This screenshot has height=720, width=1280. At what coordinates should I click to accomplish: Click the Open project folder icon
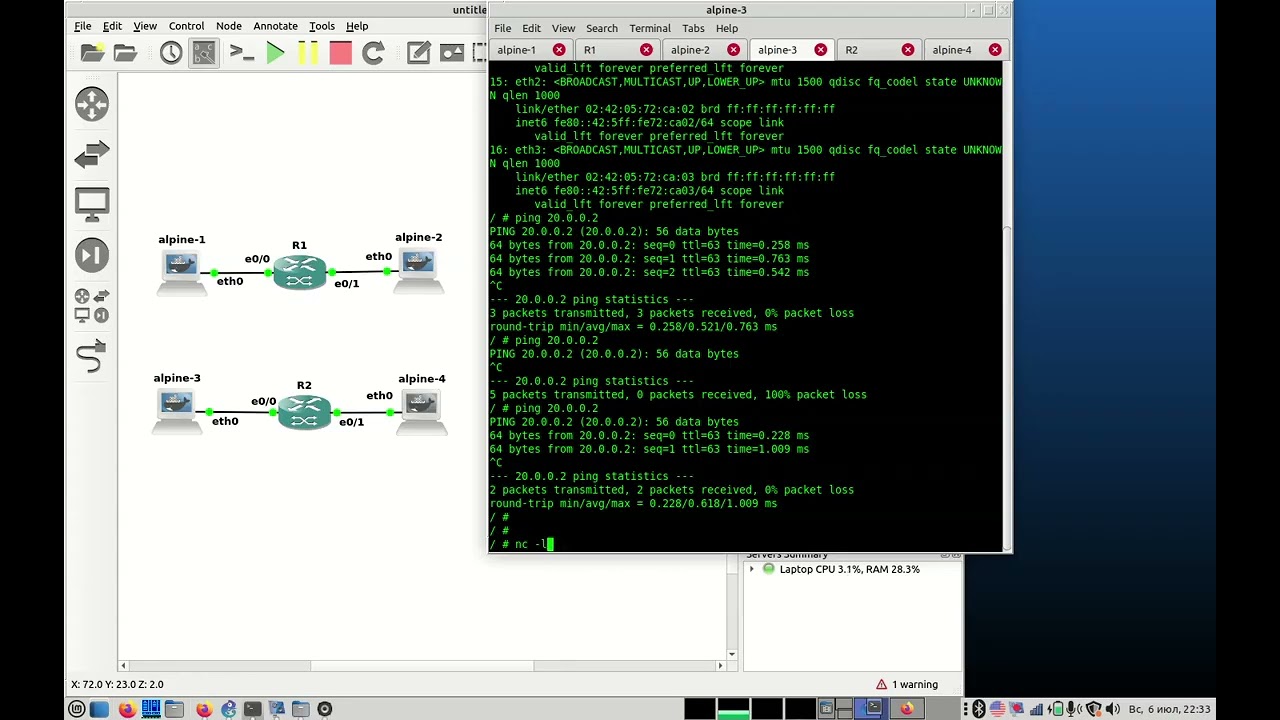pyautogui.click(x=125, y=53)
